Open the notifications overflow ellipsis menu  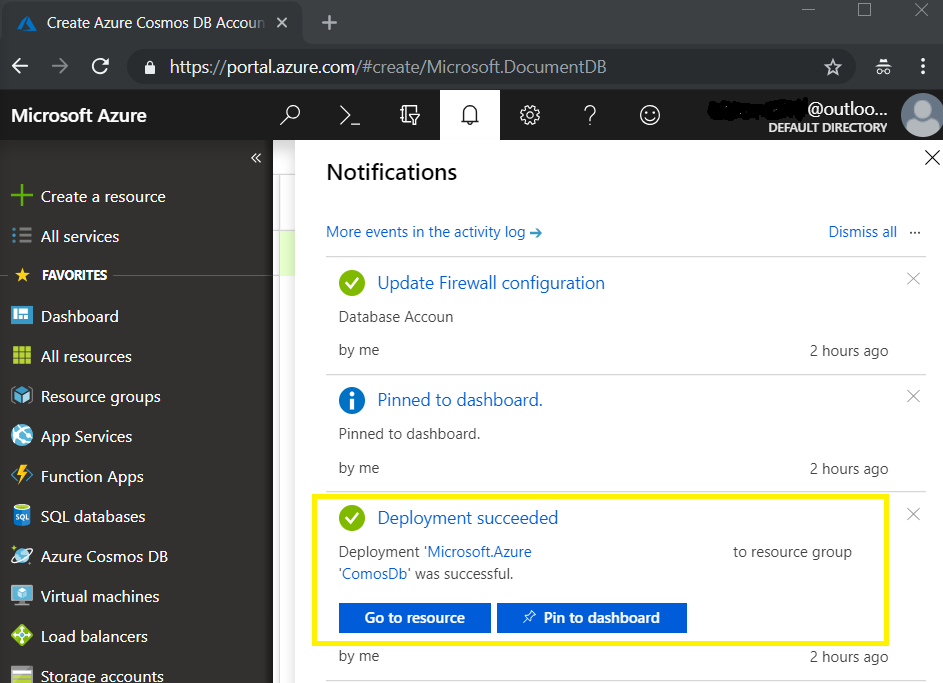pyautogui.click(x=914, y=232)
